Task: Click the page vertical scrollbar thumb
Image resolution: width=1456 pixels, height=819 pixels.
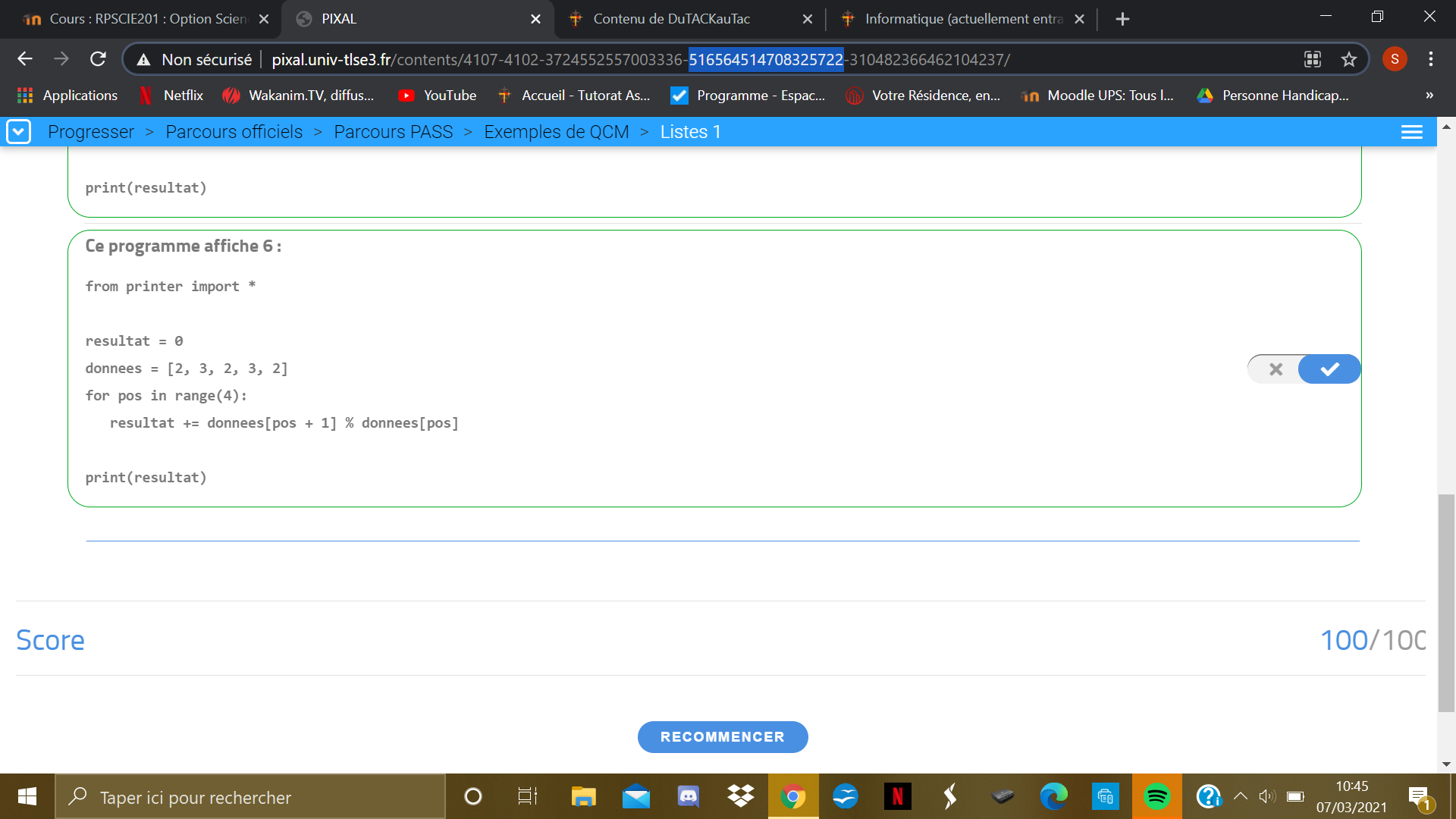Action: (x=1446, y=603)
